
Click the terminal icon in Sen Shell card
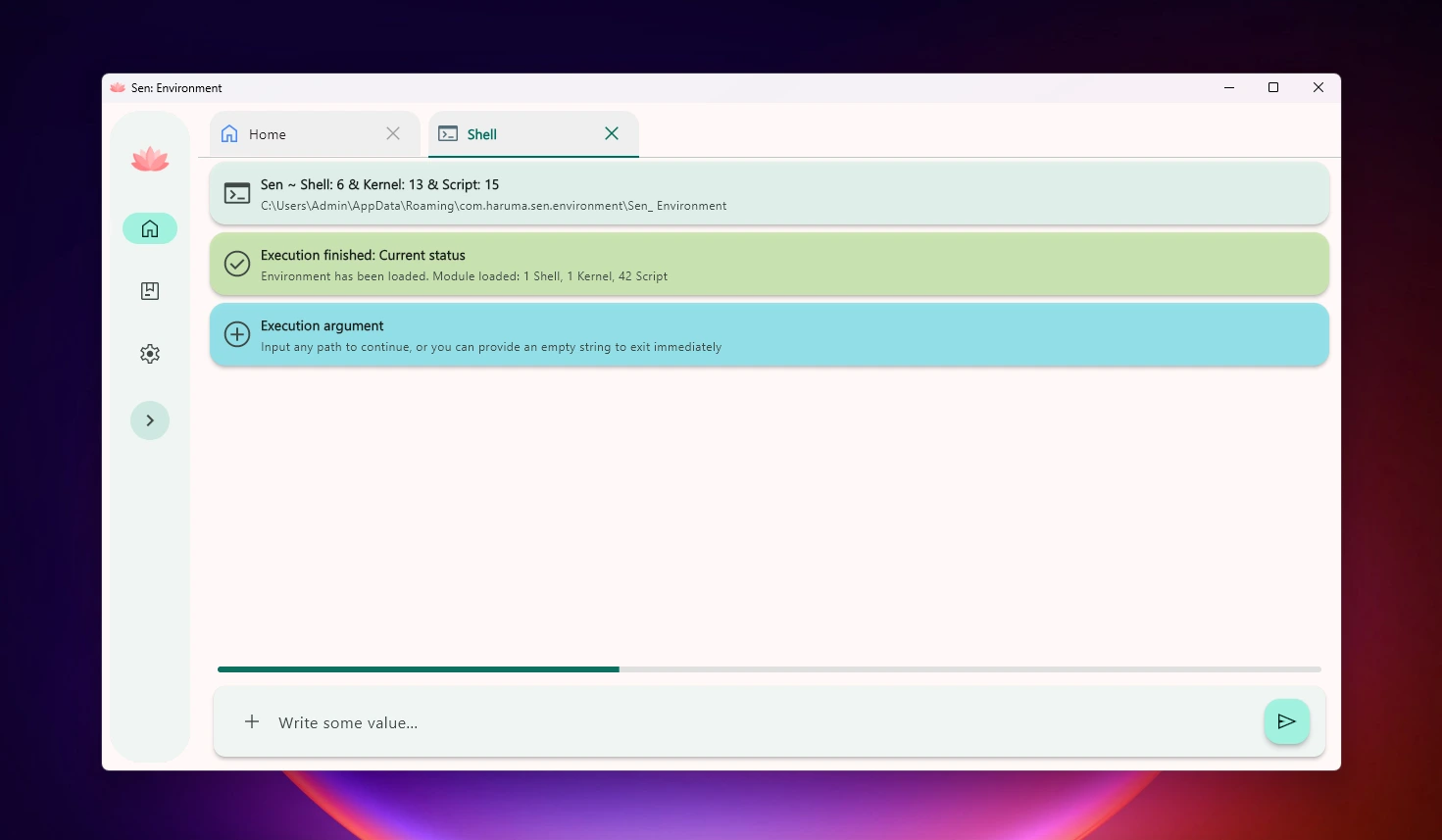click(x=237, y=193)
